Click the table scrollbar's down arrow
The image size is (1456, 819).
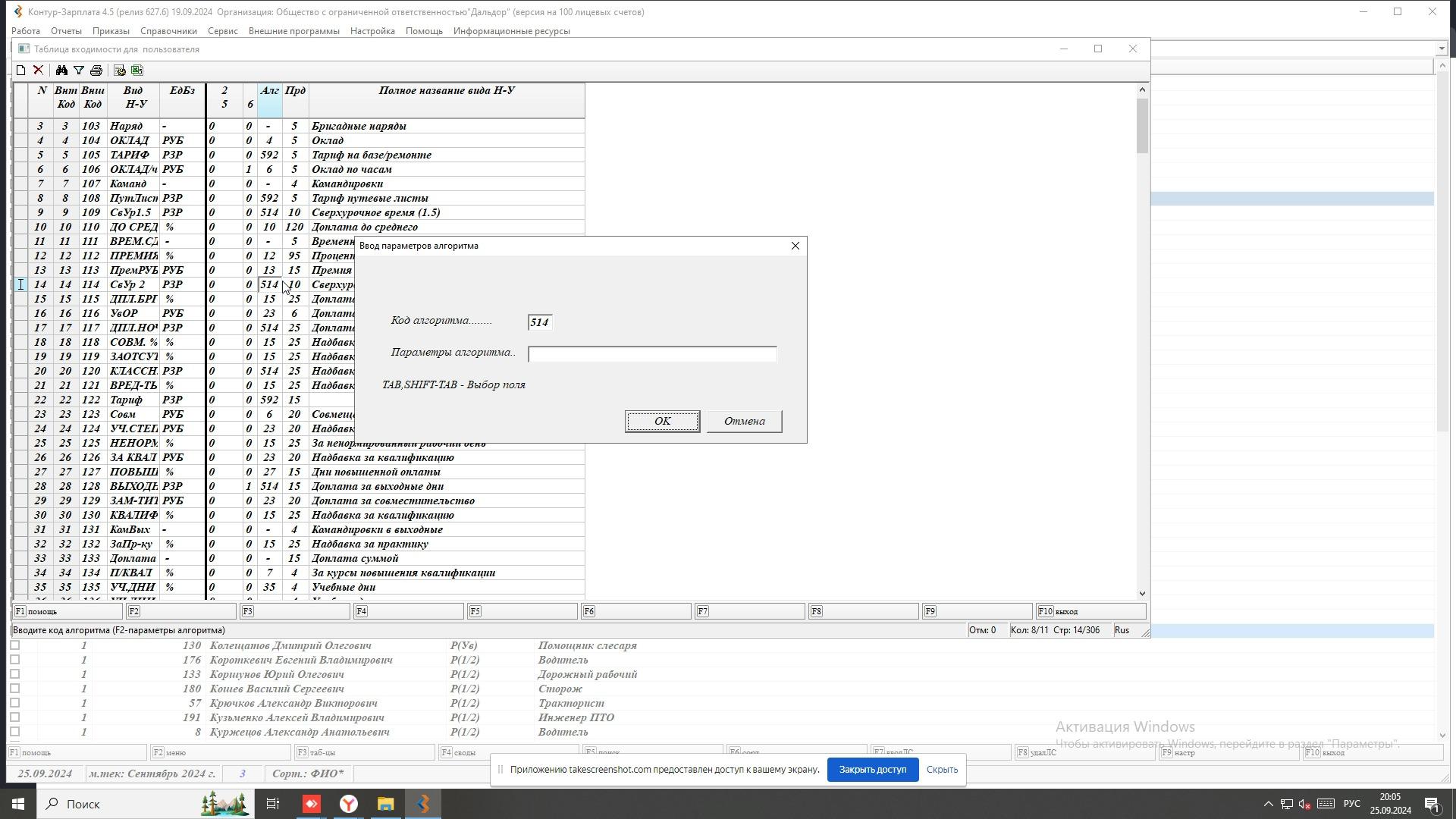tap(1142, 594)
